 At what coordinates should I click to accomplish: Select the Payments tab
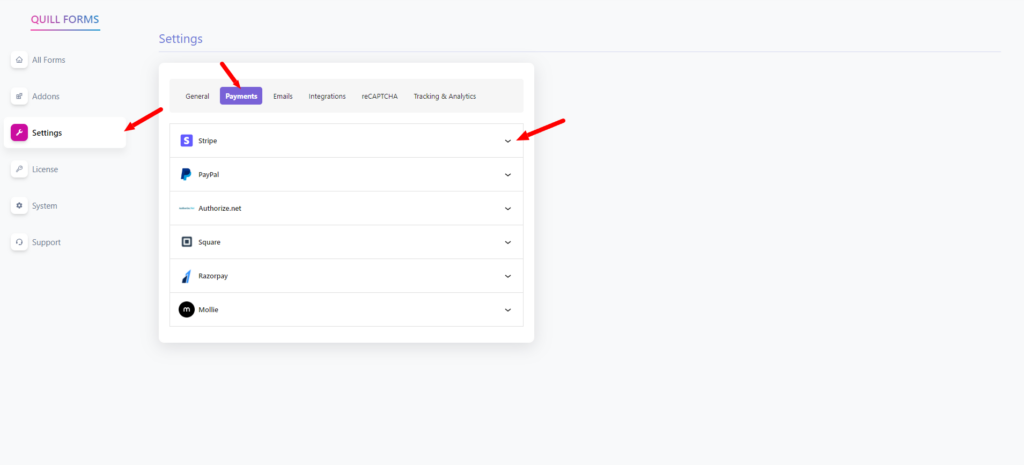(241, 96)
